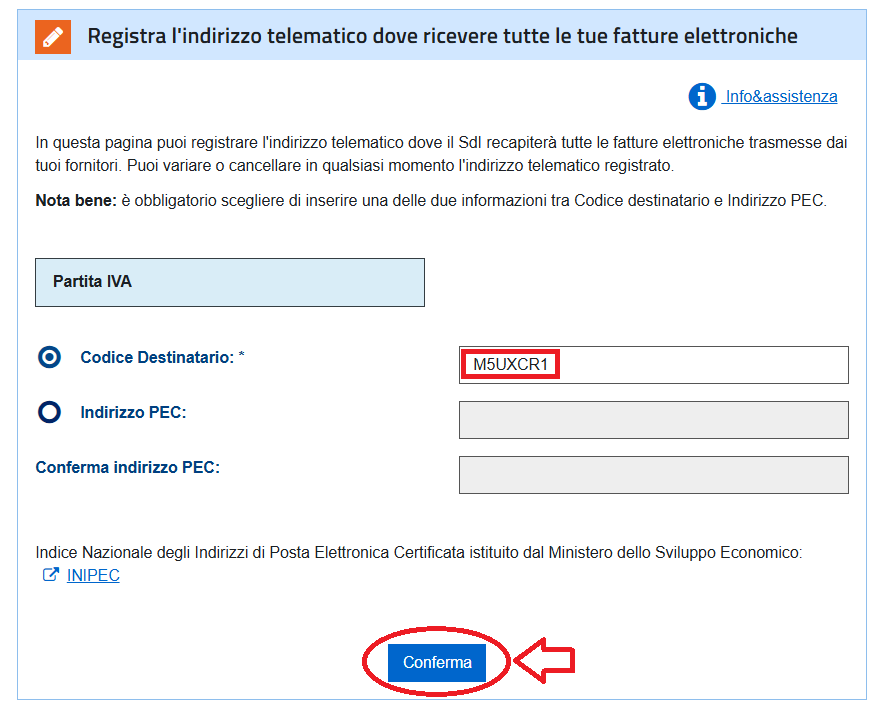The width and height of the screenshot is (872, 708).
Task: Click the blue info circle icon
Action: coord(702,96)
